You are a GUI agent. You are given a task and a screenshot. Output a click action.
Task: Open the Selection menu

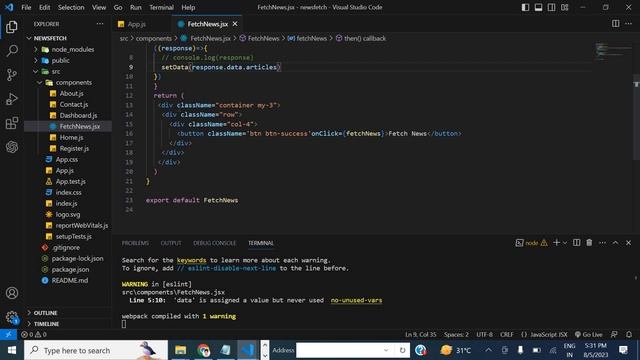71,7
